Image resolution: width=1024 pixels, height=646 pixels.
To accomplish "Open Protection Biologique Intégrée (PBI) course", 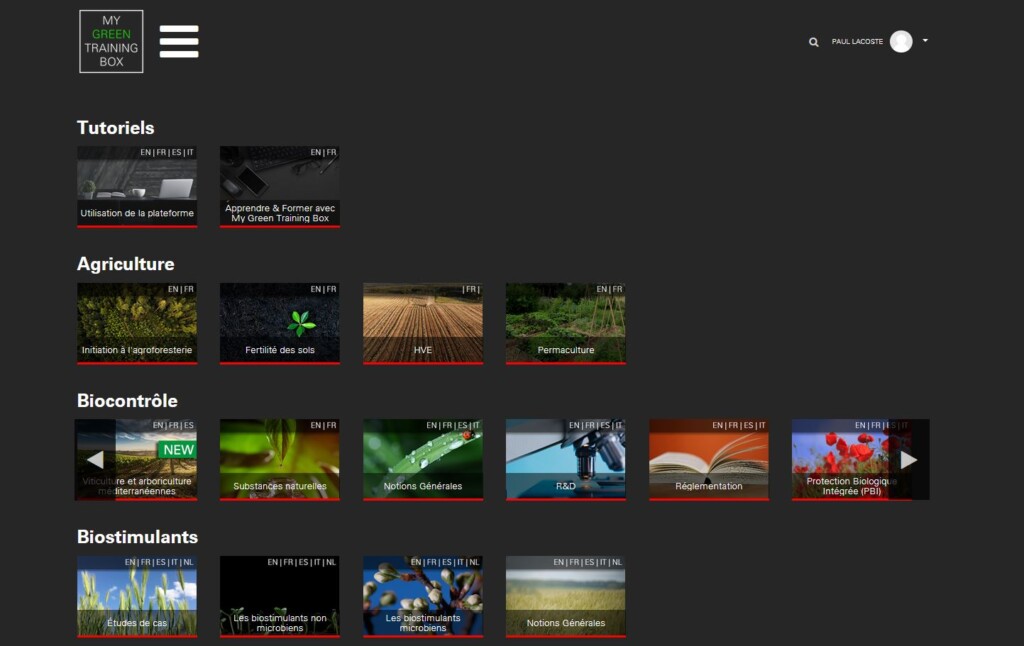I will pyautogui.click(x=845, y=459).
